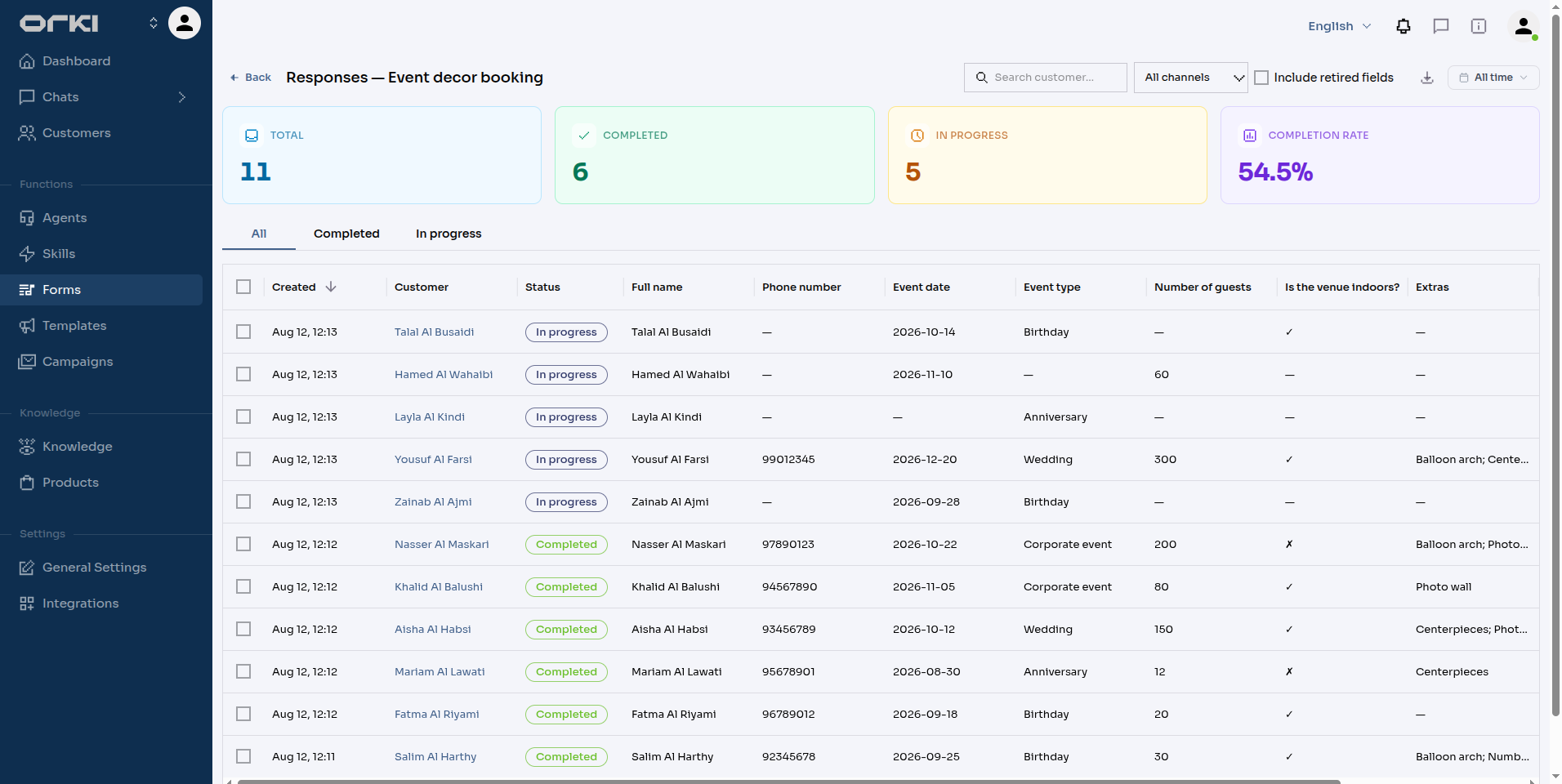This screenshot has width=1562, height=784.
Task: Check the Layla Al Kindi row
Action: (x=243, y=416)
